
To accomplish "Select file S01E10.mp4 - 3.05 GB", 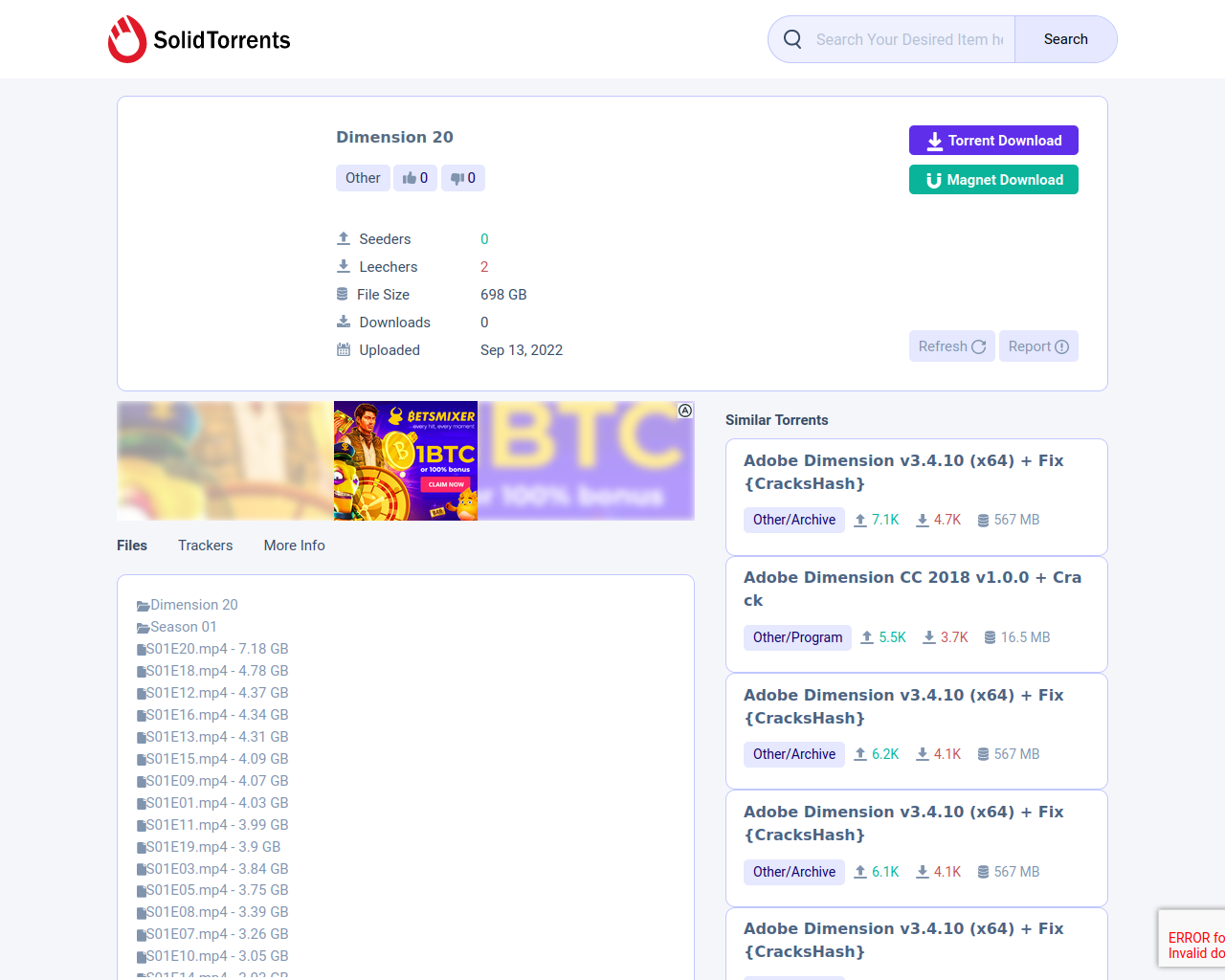I will point(217,956).
